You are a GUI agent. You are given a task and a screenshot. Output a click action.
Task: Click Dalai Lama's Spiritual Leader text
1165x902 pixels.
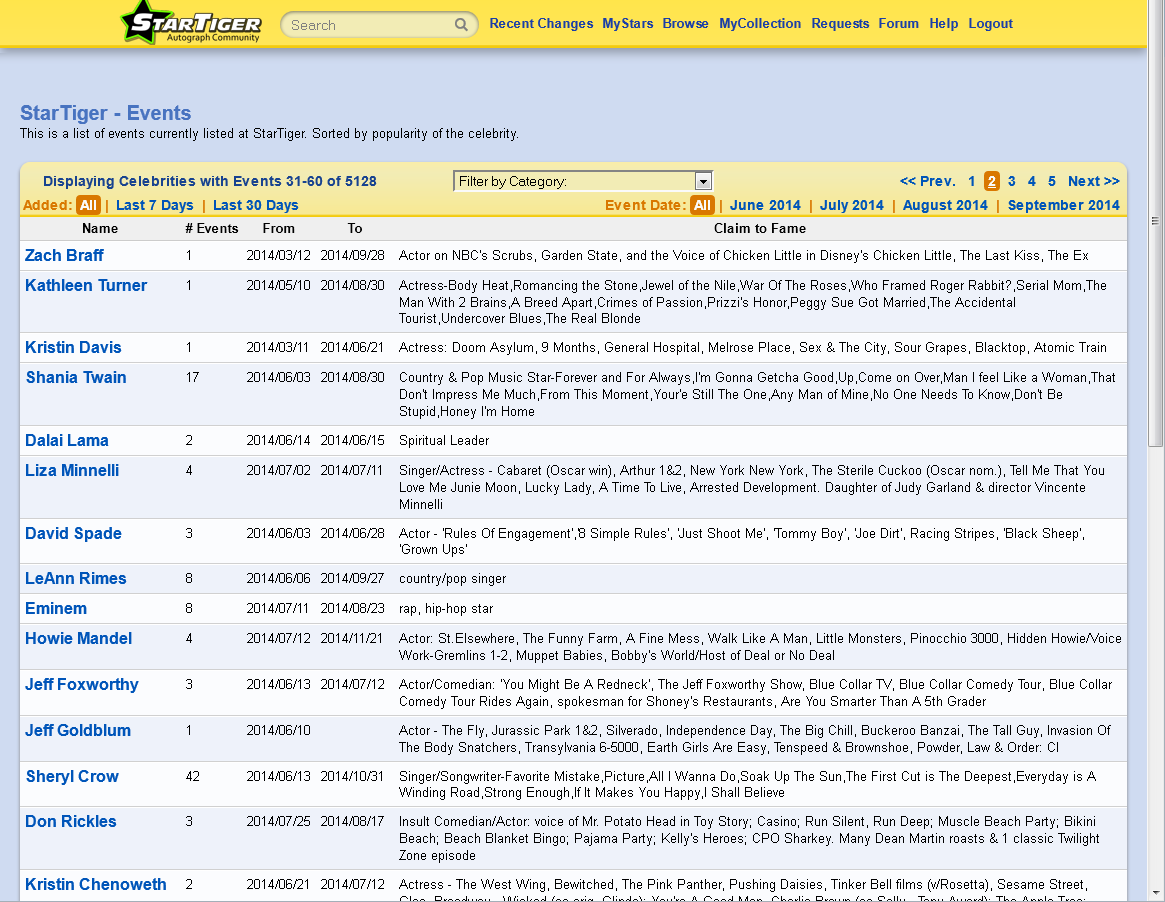pos(444,441)
